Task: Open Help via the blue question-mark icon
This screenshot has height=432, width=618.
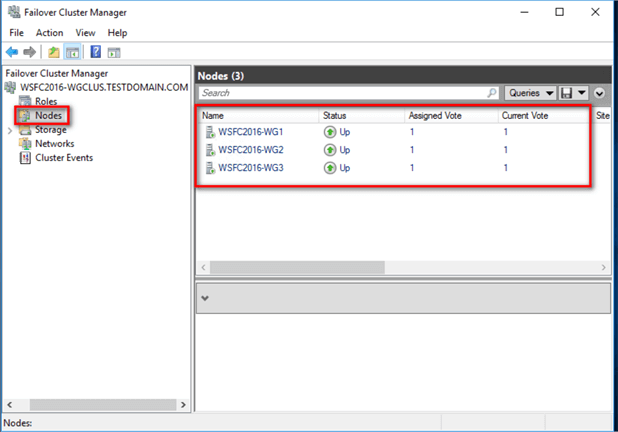Action: pyautogui.click(x=96, y=52)
